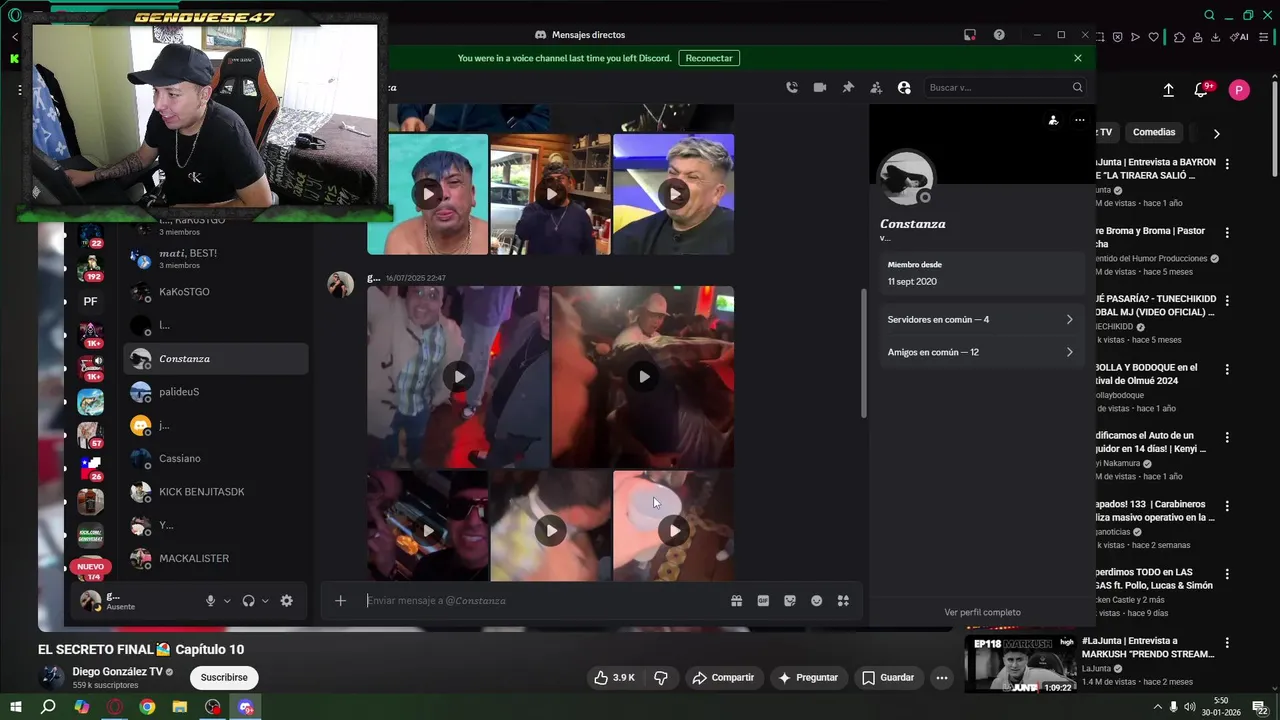Dismiss the voice channel reconnect banner

1078,58
